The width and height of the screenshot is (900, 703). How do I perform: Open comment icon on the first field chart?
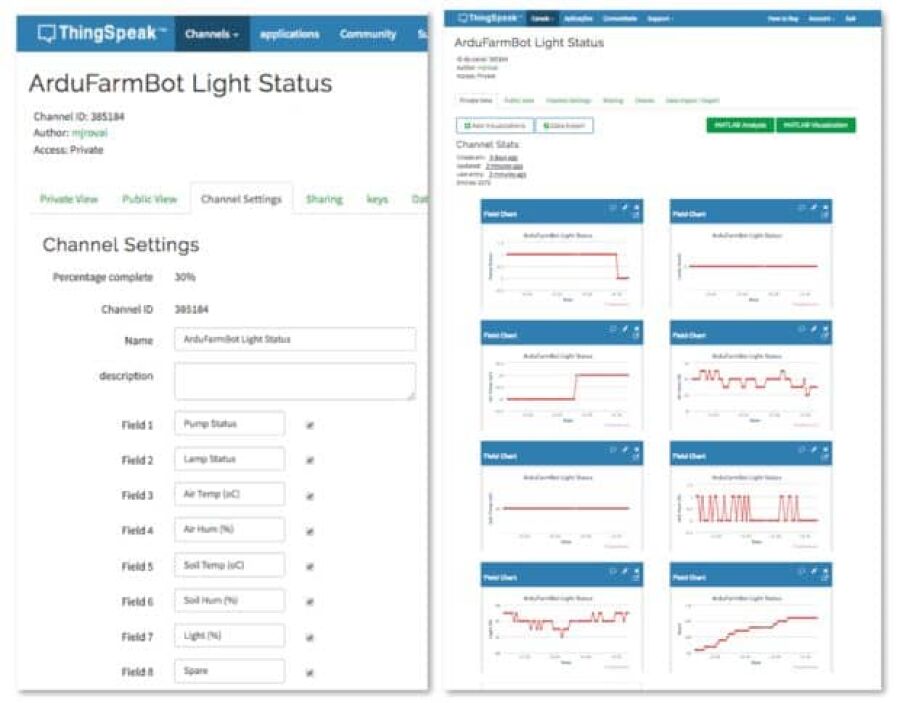point(612,208)
